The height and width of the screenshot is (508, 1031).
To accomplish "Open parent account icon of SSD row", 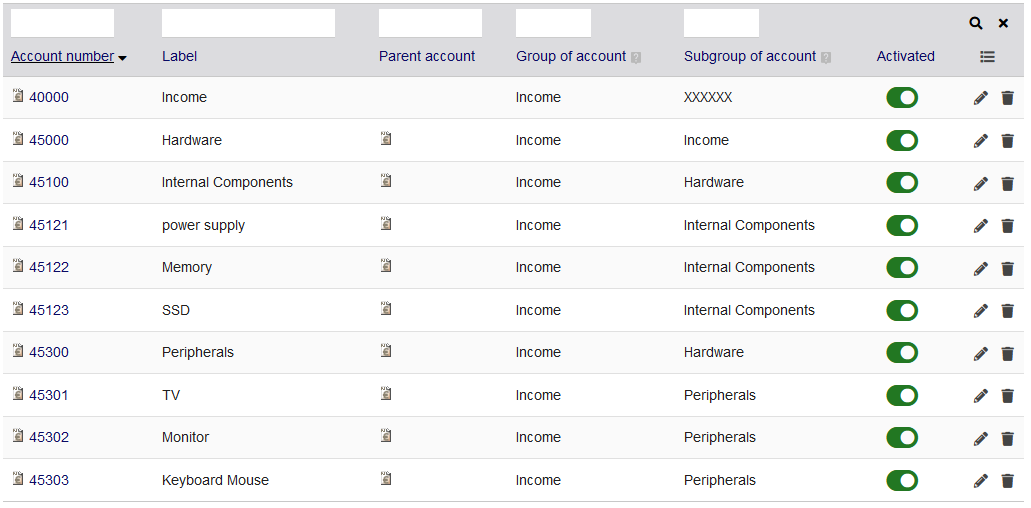I will [x=386, y=308].
